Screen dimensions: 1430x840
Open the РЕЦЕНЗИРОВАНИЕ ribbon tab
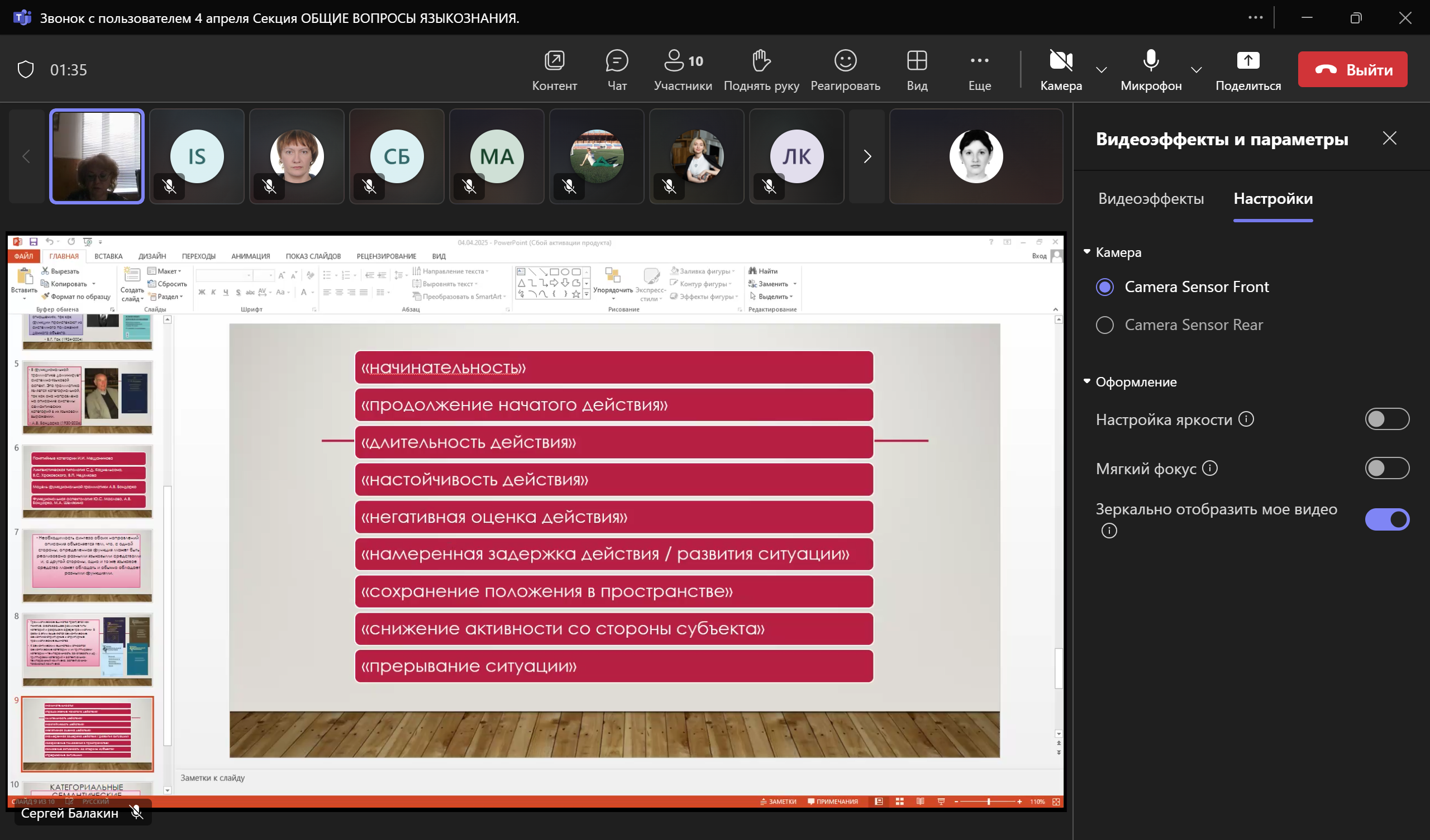coord(387,256)
